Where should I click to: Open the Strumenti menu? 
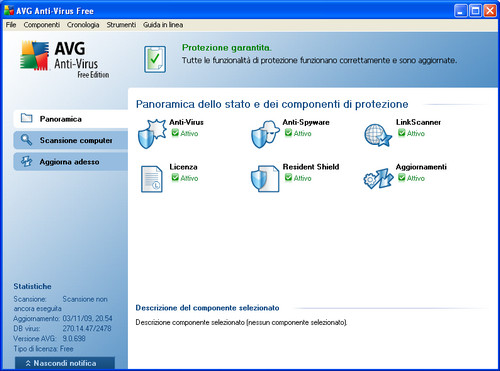(x=121, y=25)
